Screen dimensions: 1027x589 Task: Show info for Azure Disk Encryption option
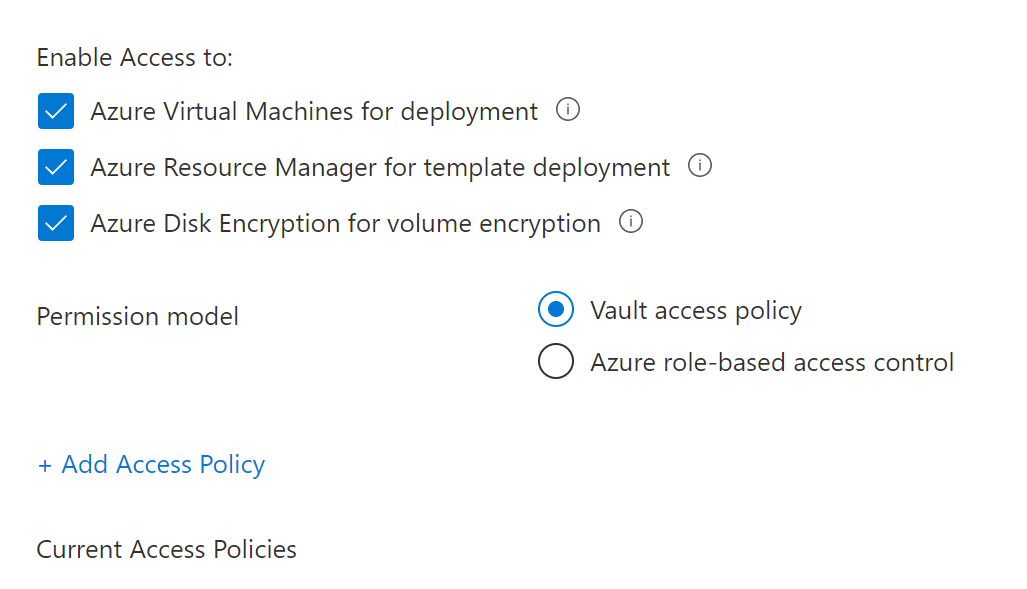point(630,222)
